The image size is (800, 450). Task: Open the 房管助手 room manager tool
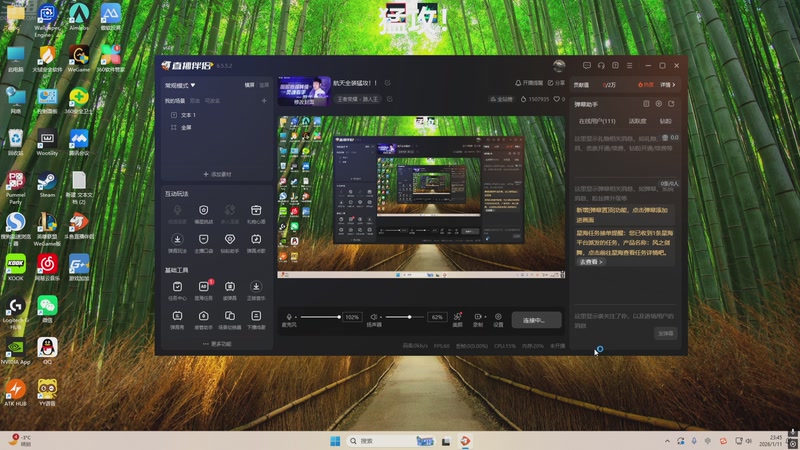[x=204, y=319]
